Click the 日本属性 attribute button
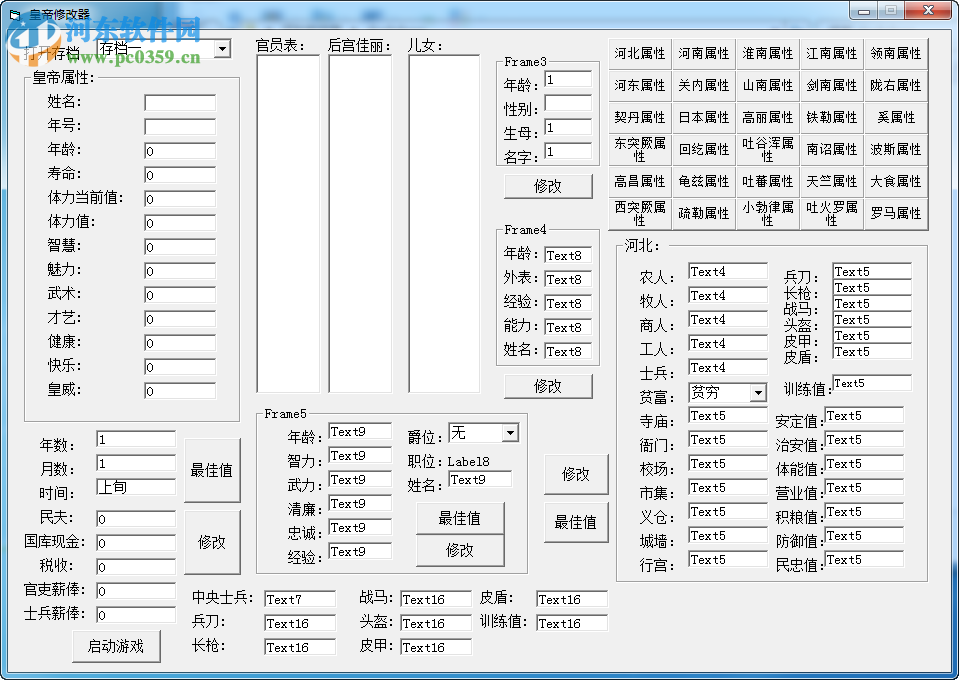 (x=703, y=117)
